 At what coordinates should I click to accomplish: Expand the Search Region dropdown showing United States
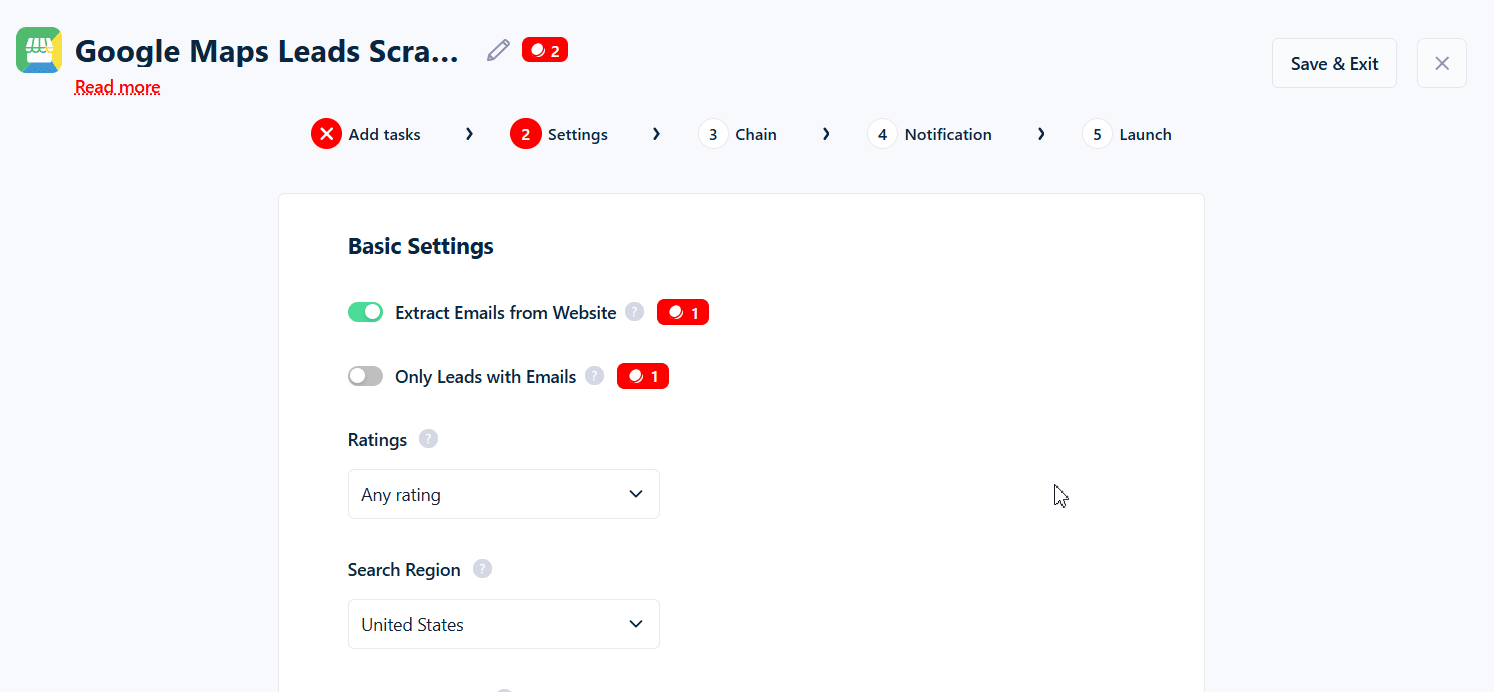pos(504,624)
